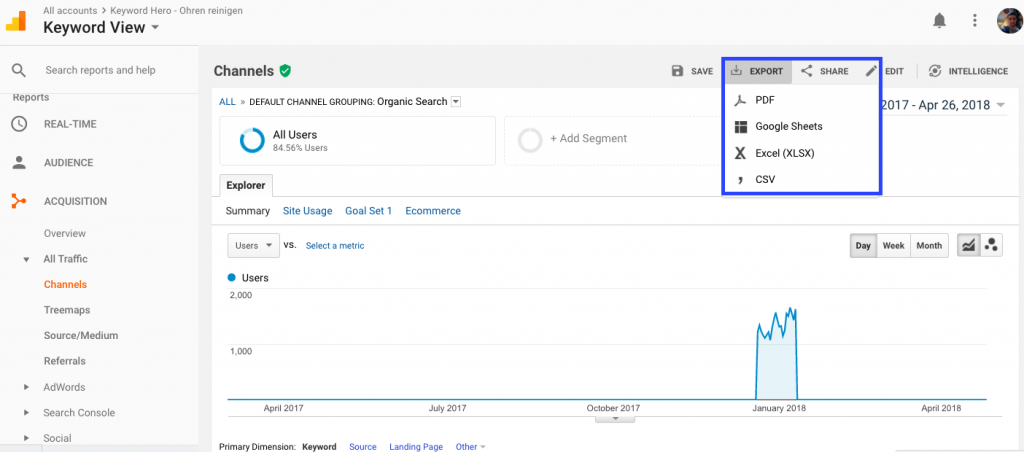Open the Channels report in sidebar
This screenshot has height=452, width=1024.
point(65,284)
